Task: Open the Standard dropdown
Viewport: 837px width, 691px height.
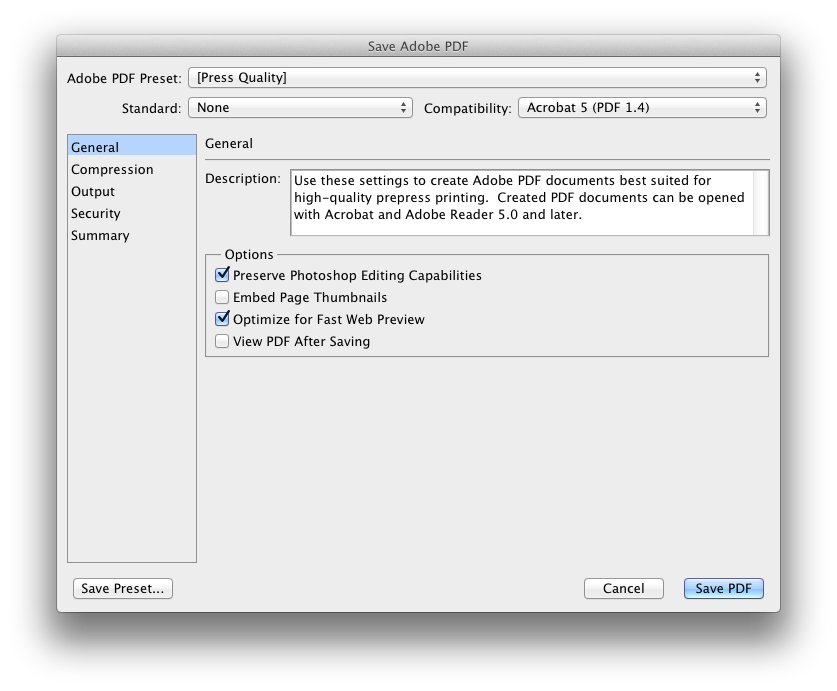Action: [300, 107]
